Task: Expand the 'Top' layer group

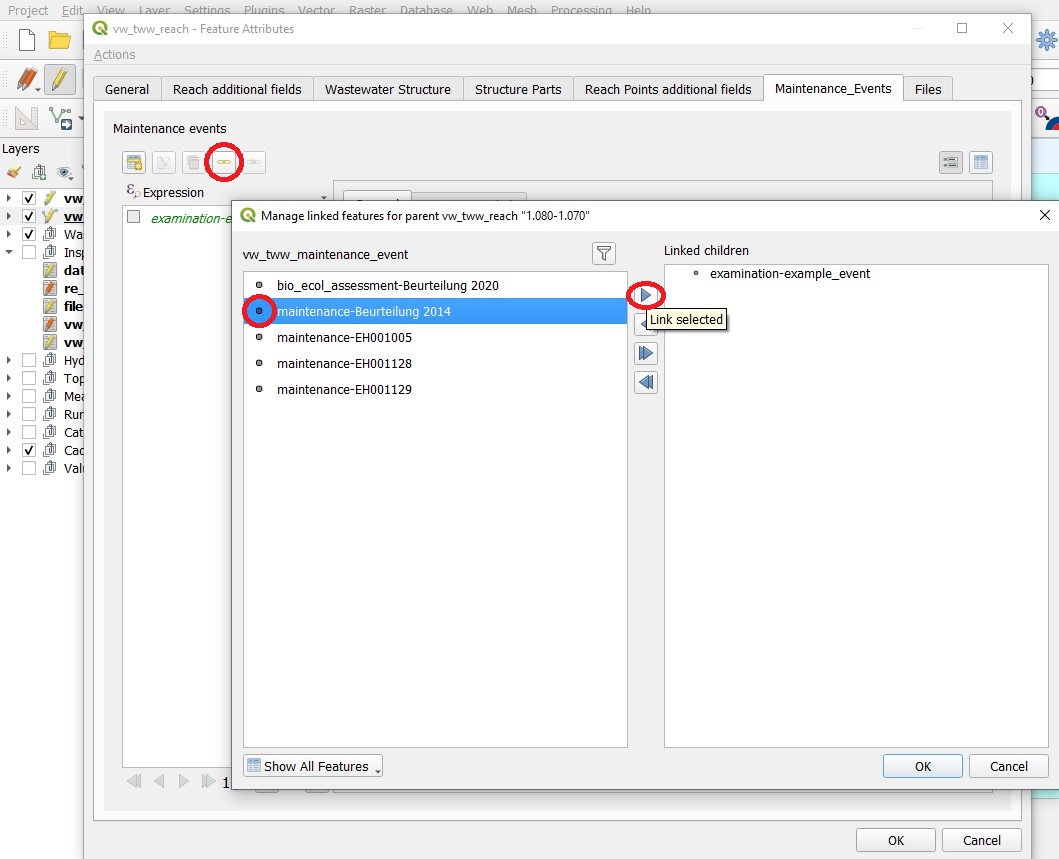Action: (9, 378)
